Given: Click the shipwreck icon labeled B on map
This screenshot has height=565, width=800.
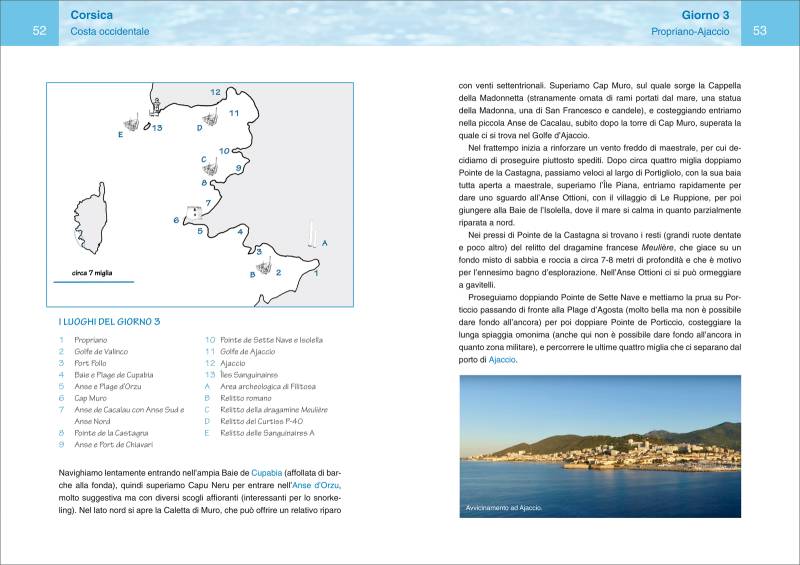Looking at the screenshot, I should pyautogui.click(x=264, y=266).
